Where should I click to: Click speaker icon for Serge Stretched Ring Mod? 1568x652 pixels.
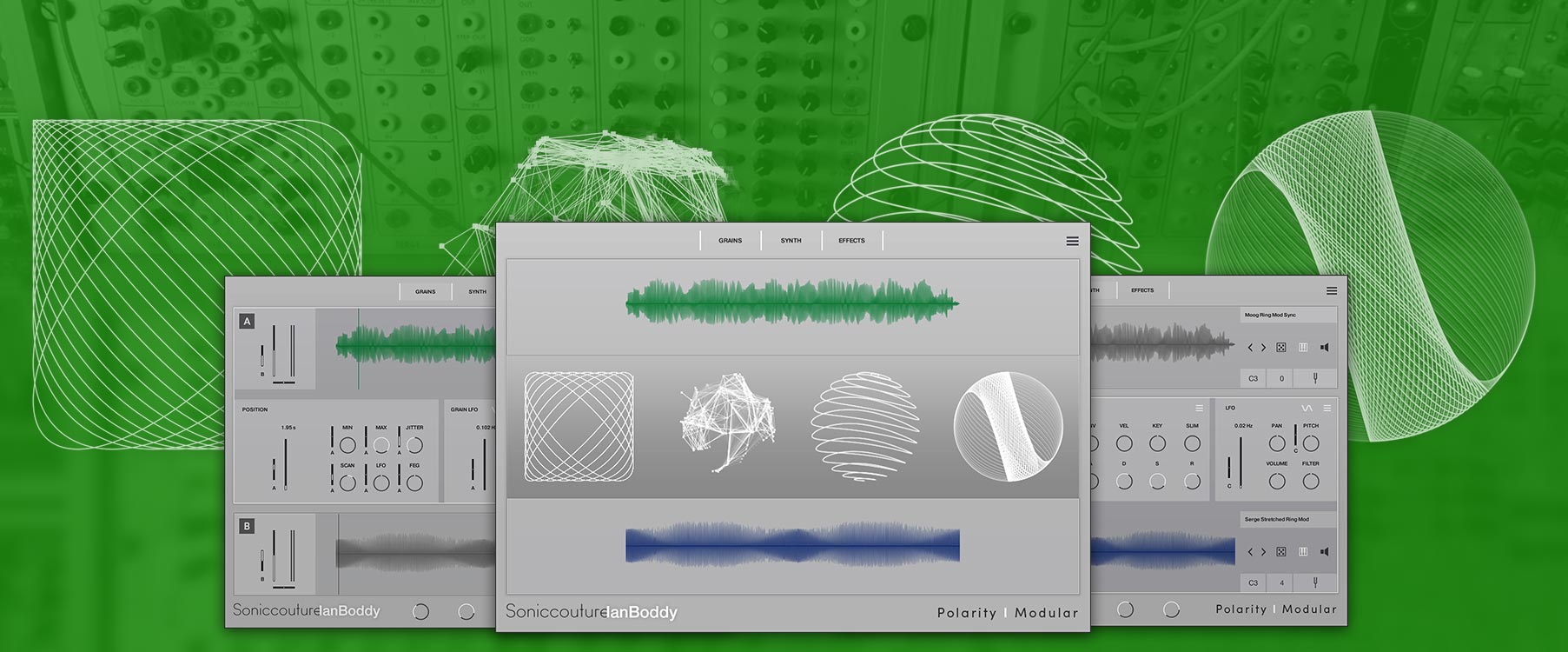tap(1324, 552)
